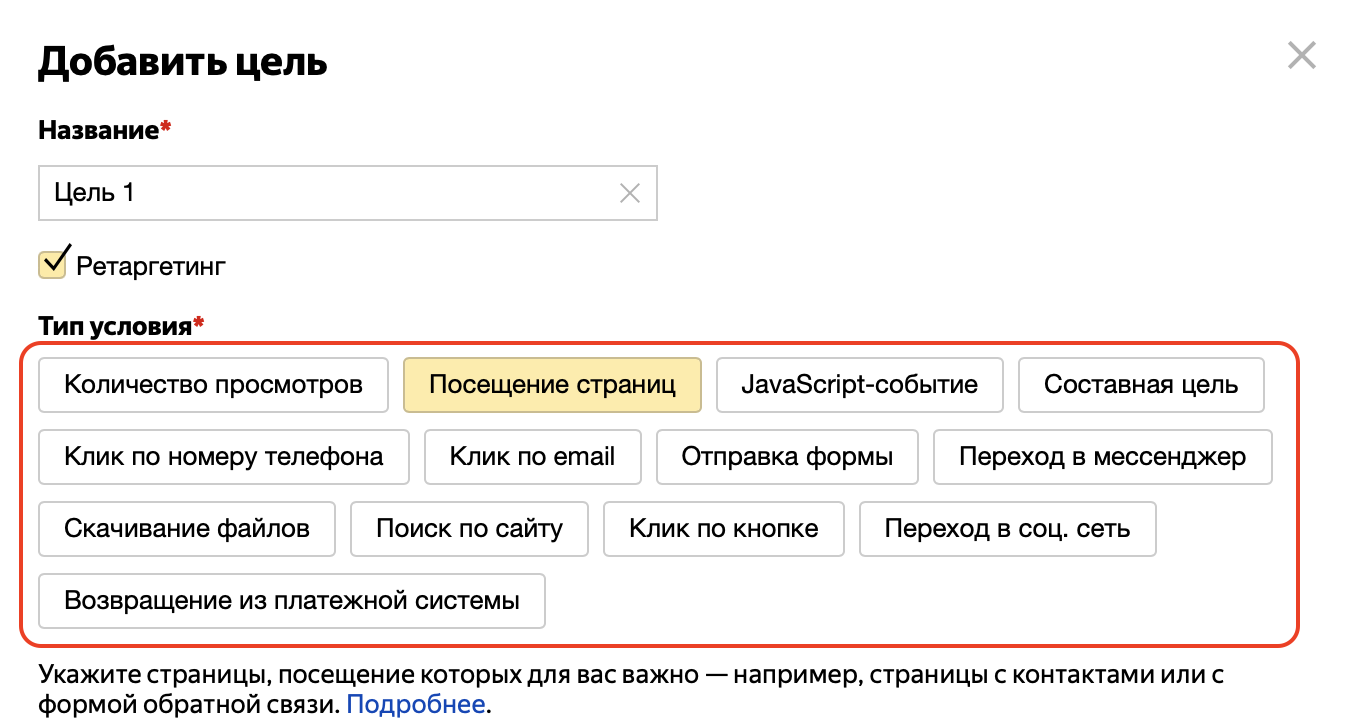
Task: Choose Клик по кнопке condition type
Action: [x=724, y=529]
